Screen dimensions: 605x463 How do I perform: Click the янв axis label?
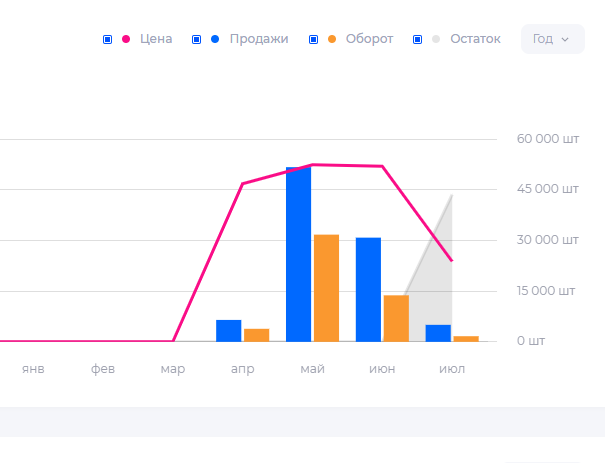33,369
